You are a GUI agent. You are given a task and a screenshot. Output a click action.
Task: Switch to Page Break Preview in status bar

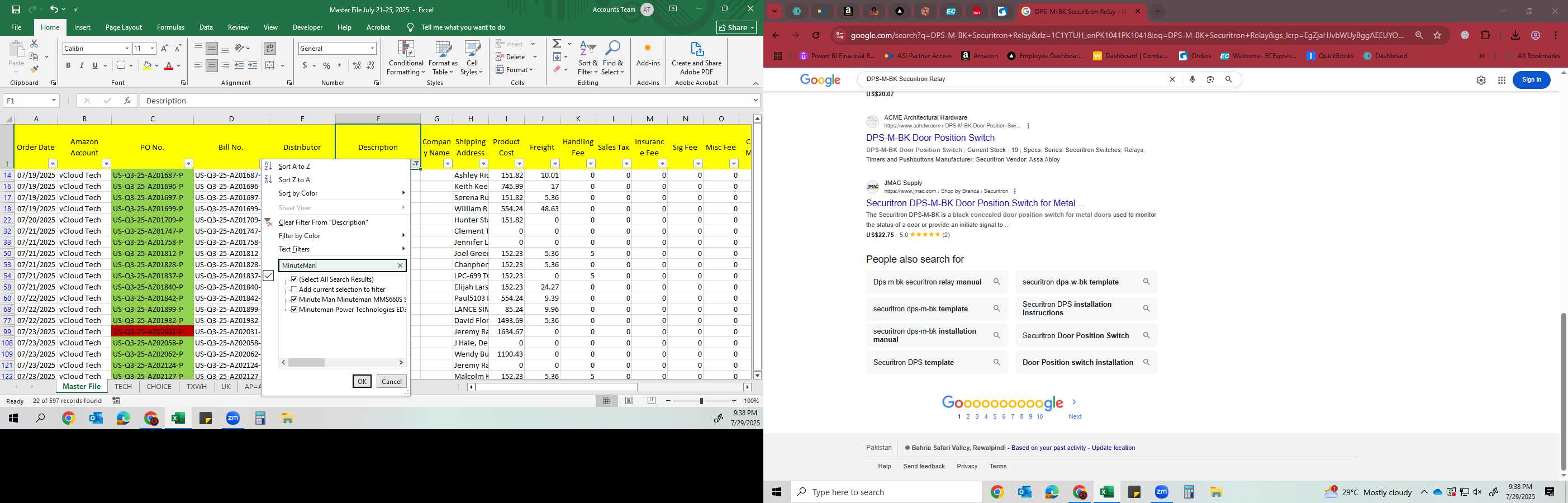652,401
